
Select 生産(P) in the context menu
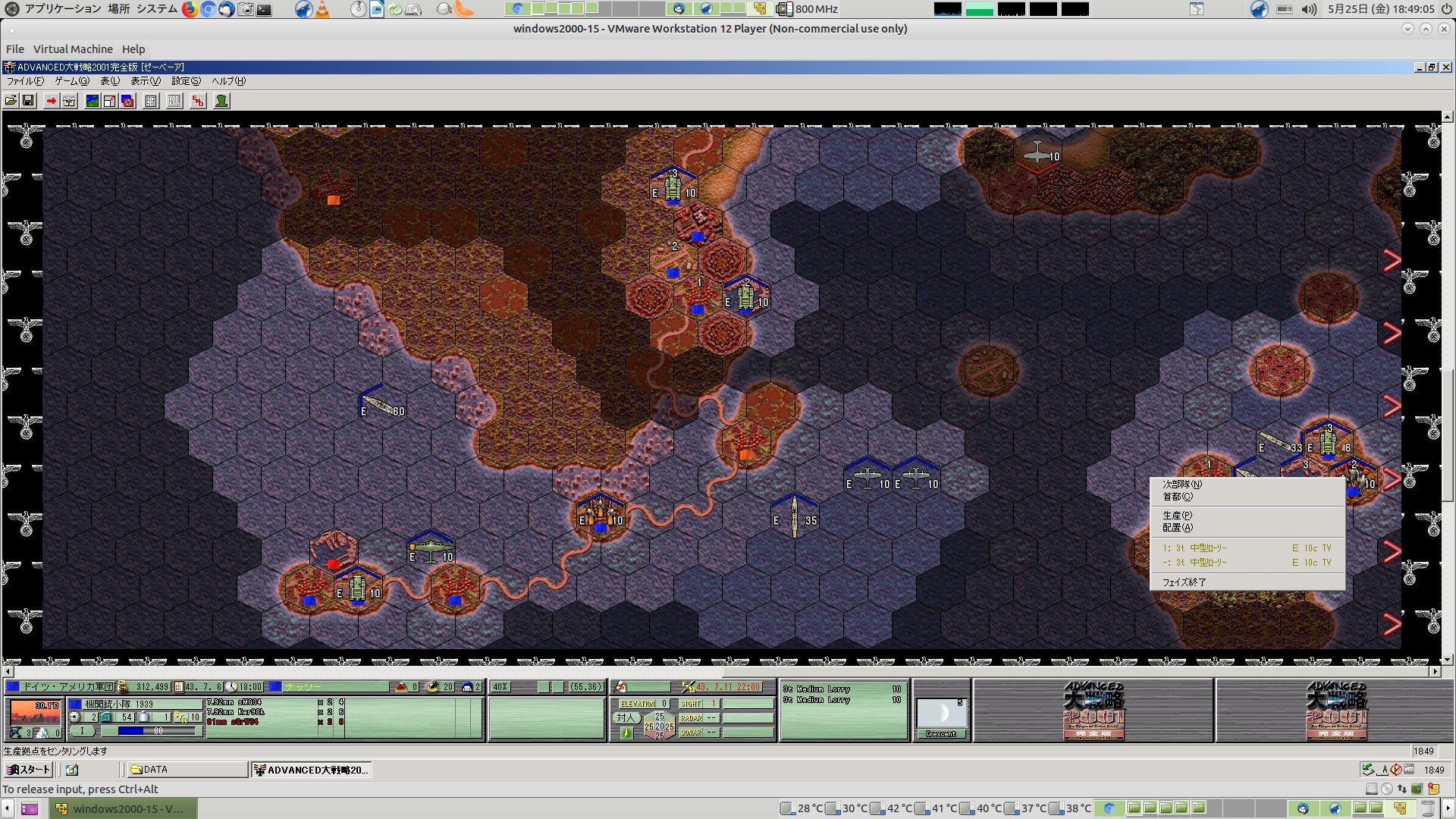point(1177,515)
